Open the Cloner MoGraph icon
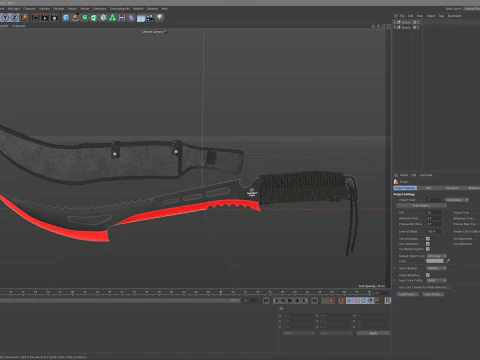Viewport: 480px width, 360px height. pyautogui.click(x=103, y=17)
